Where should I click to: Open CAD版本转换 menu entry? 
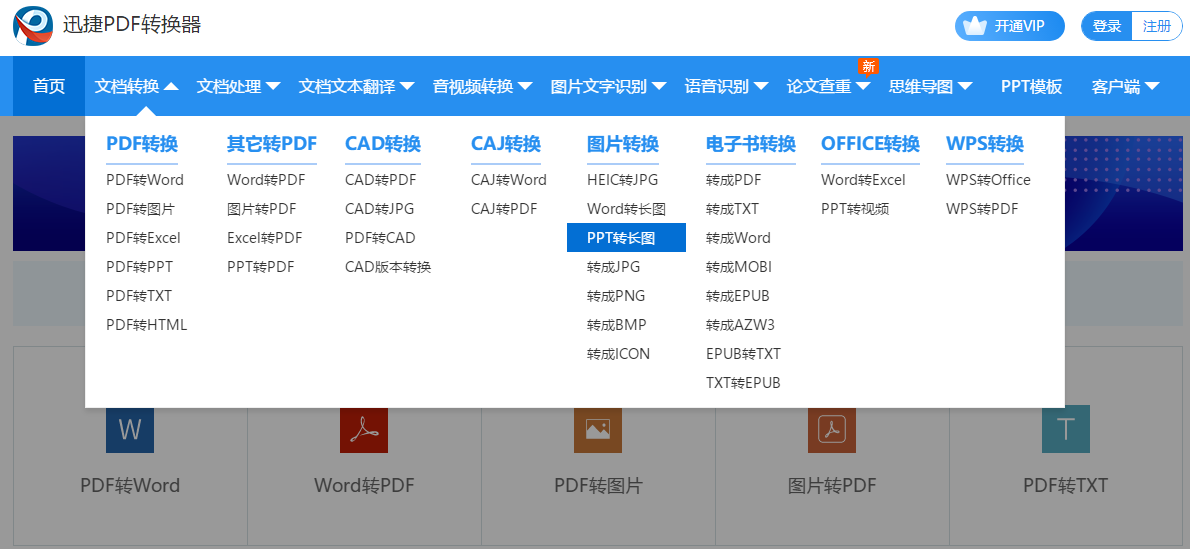[388, 267]
